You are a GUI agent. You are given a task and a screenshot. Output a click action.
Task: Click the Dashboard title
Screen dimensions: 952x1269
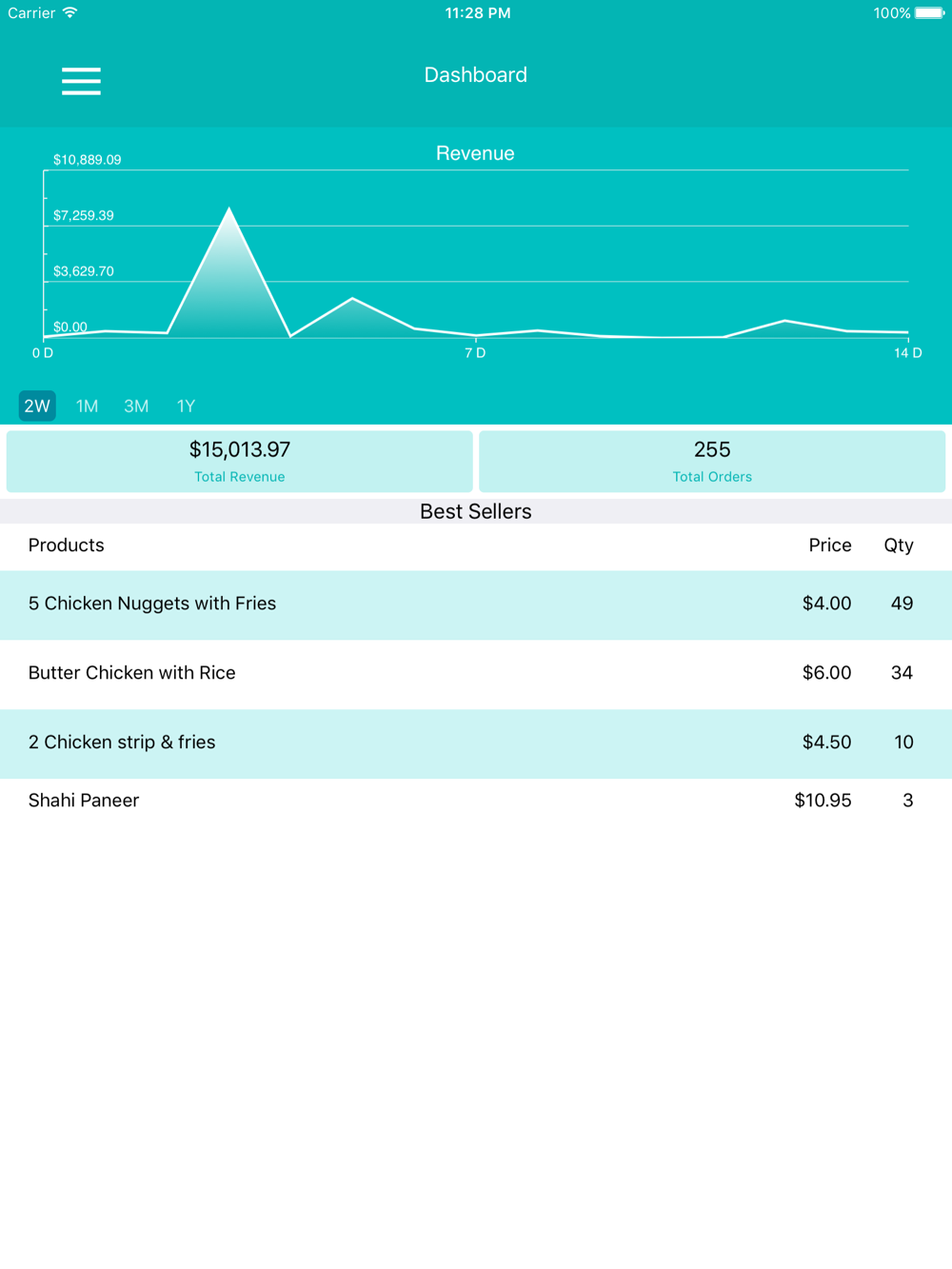[x=475, y=75]
